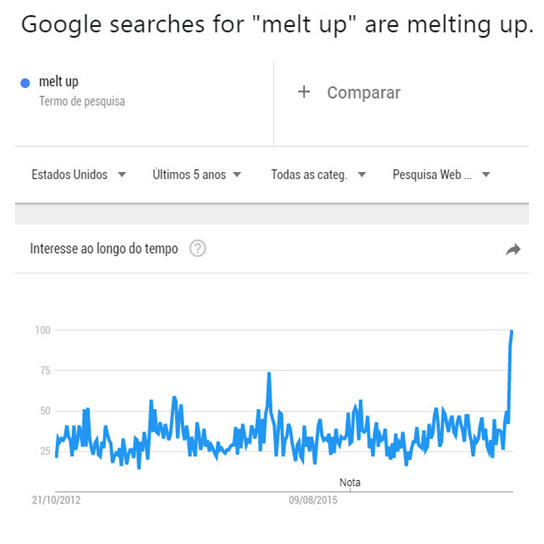Open the help question mark icon

click(x=197, y=248)
